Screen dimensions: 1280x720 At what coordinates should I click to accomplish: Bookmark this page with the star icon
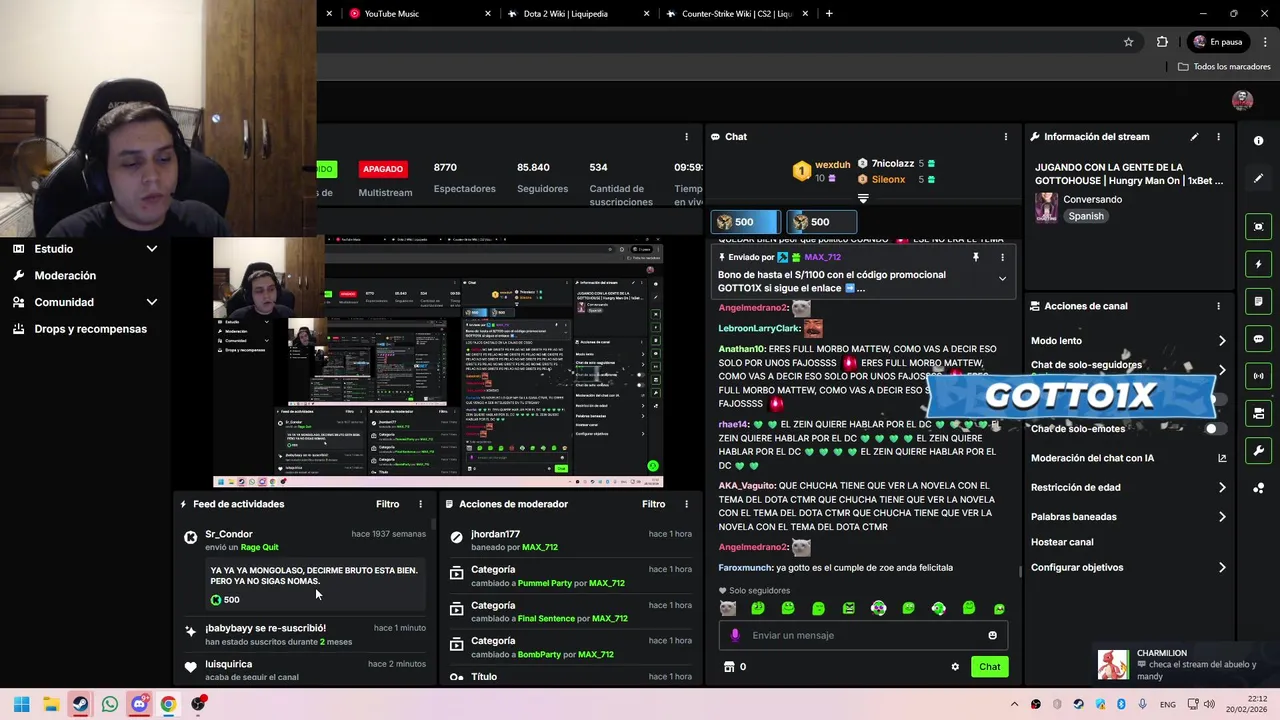1129,42
